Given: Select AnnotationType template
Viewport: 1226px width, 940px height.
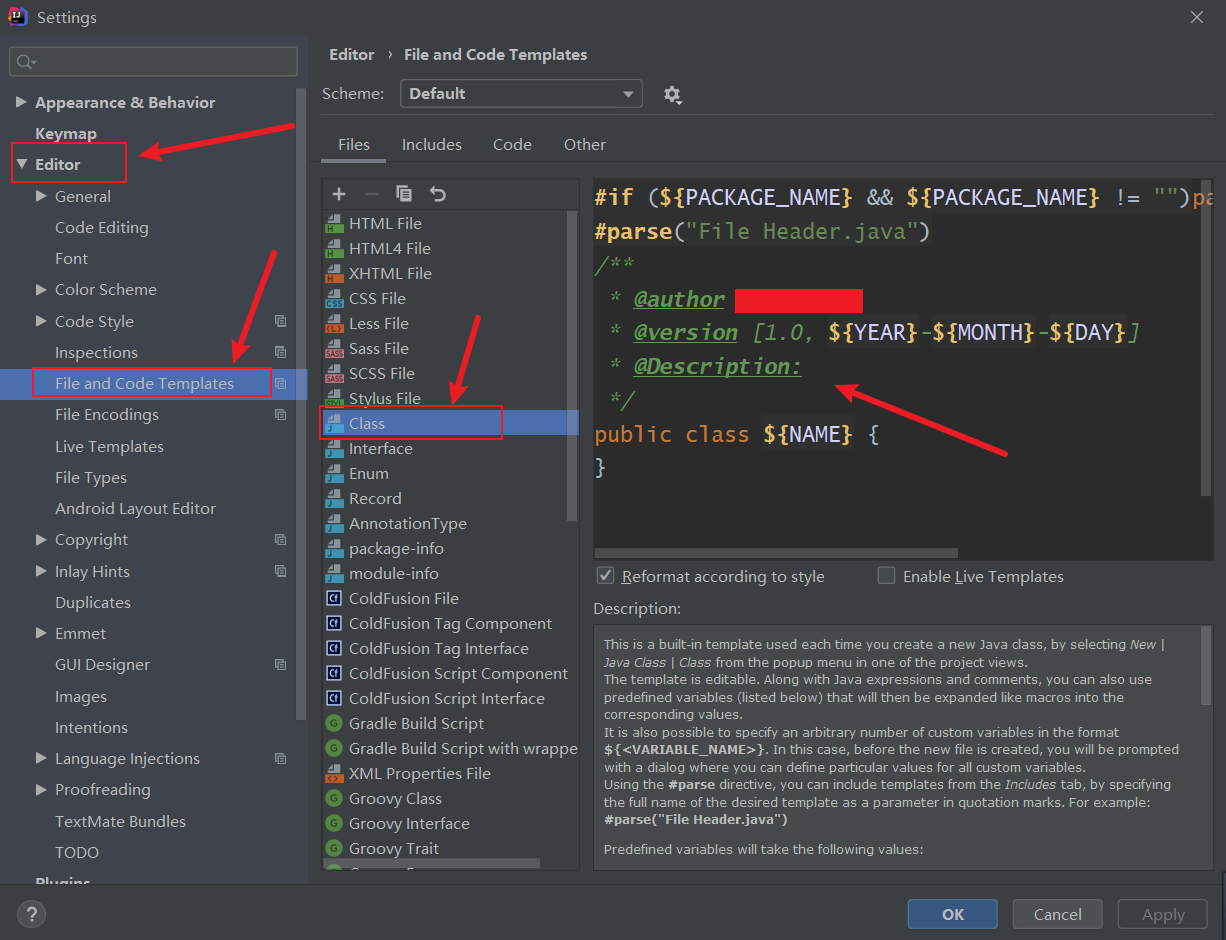Looking at the screenshot, I should 408,524.
